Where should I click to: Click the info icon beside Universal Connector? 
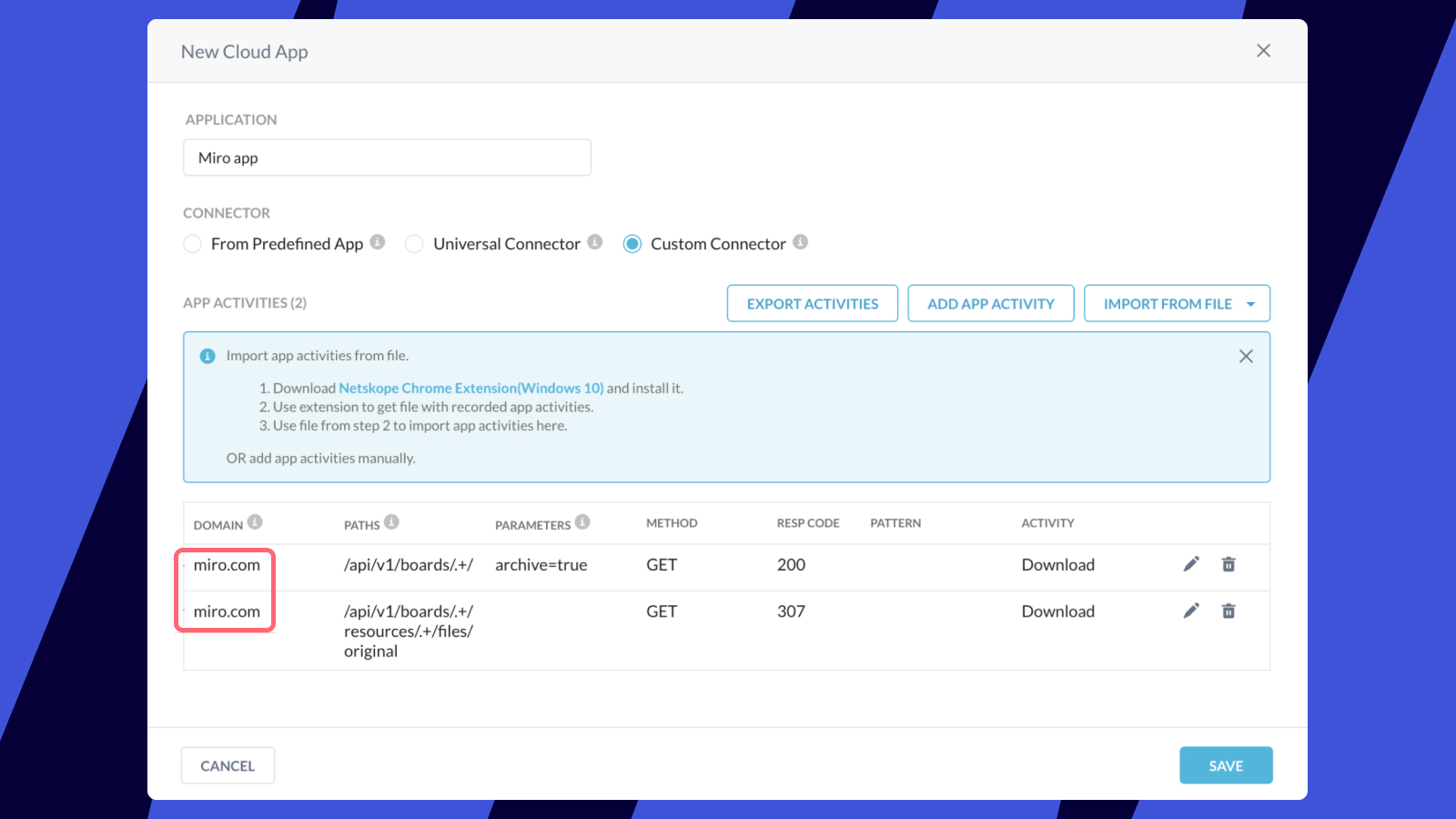pos(595,242)
